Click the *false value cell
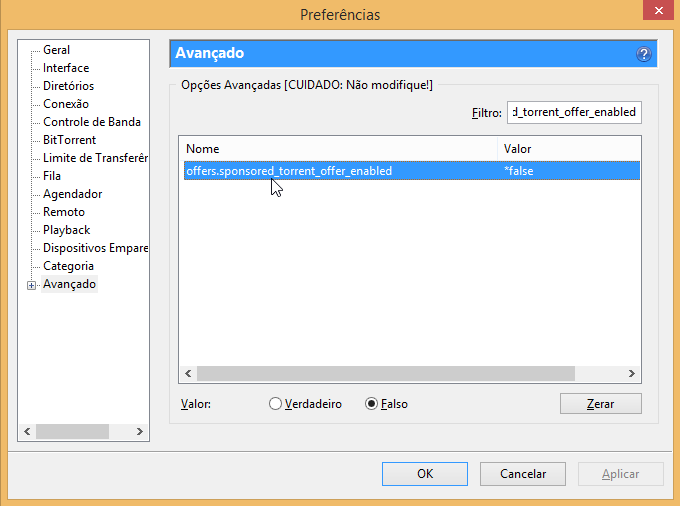680x506 pixels. (519, 171)
